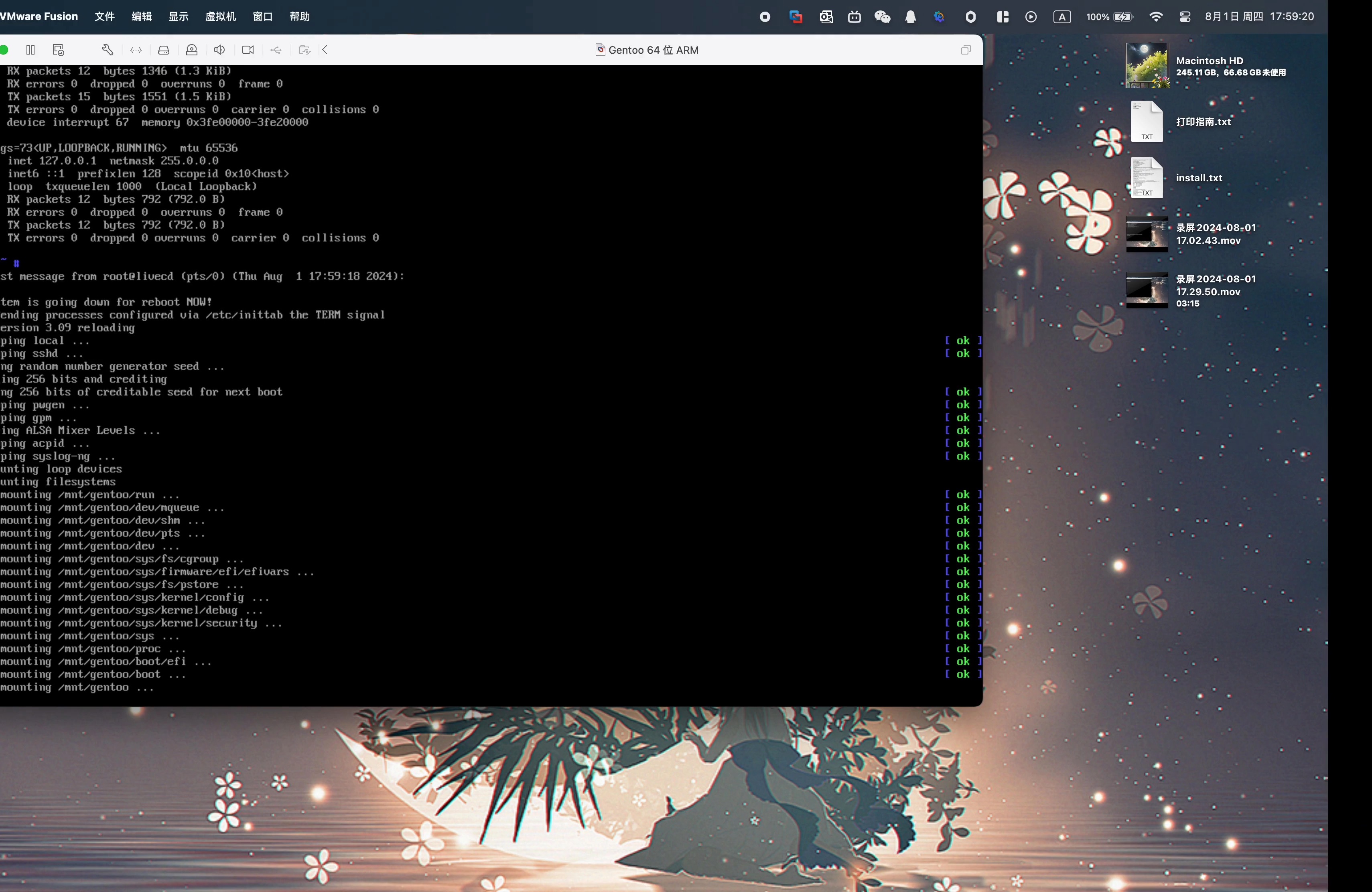Click the CD/DVD drive icon

pyautogui.click(x=192, y=50)
